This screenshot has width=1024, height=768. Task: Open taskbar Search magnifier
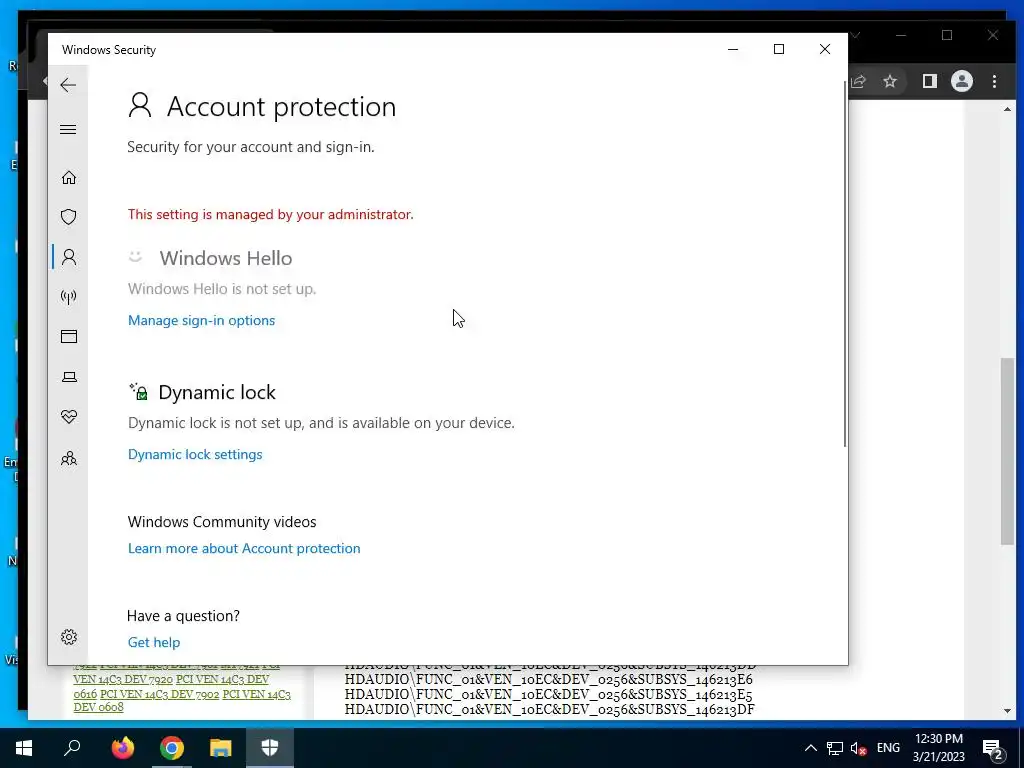[x=72, y=748]
